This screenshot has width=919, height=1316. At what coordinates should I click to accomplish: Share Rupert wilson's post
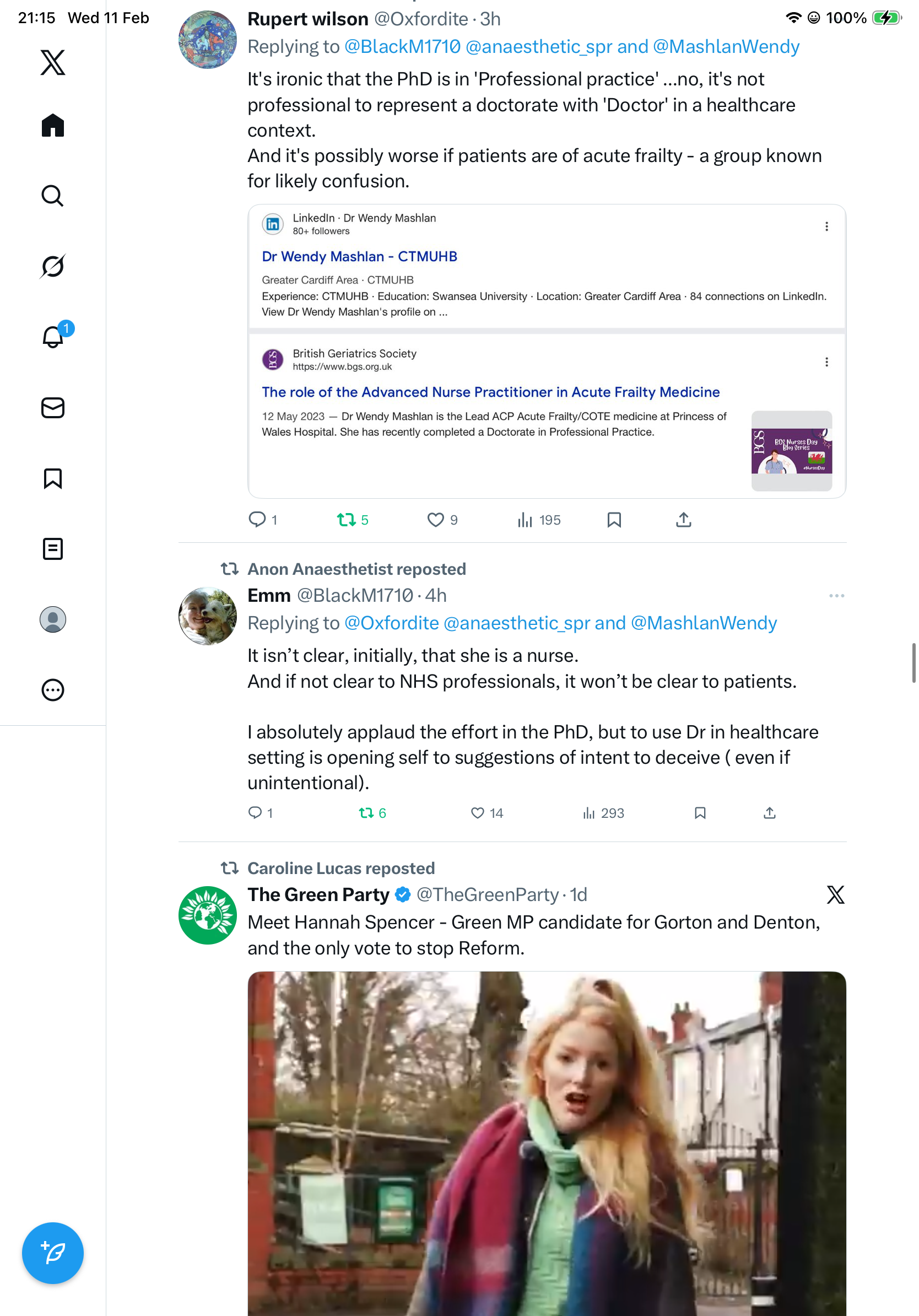684,520
